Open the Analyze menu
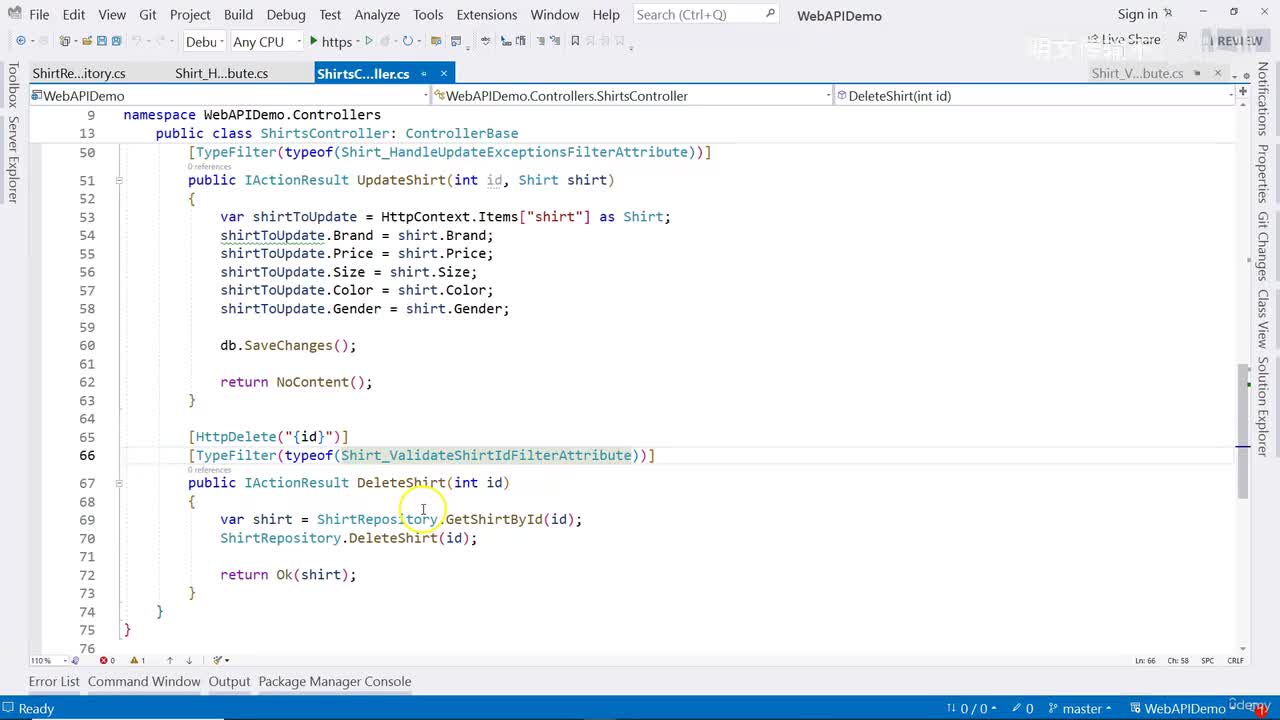 379,14
